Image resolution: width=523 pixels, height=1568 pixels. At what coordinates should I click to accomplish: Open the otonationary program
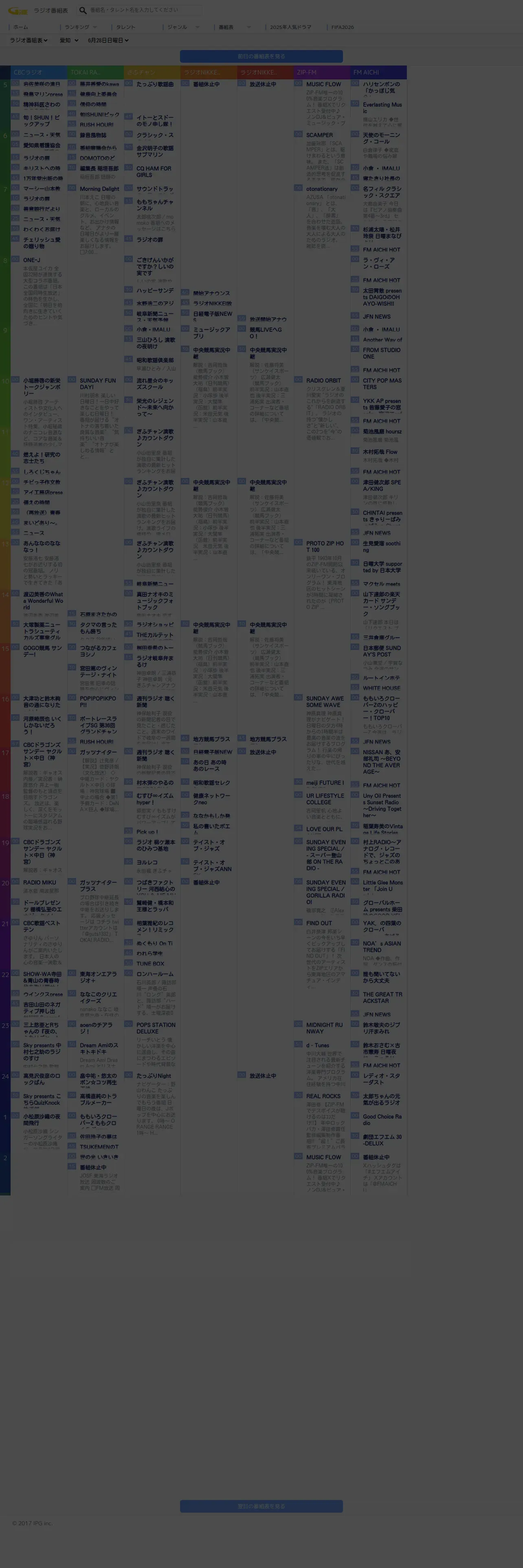[321, 189]
